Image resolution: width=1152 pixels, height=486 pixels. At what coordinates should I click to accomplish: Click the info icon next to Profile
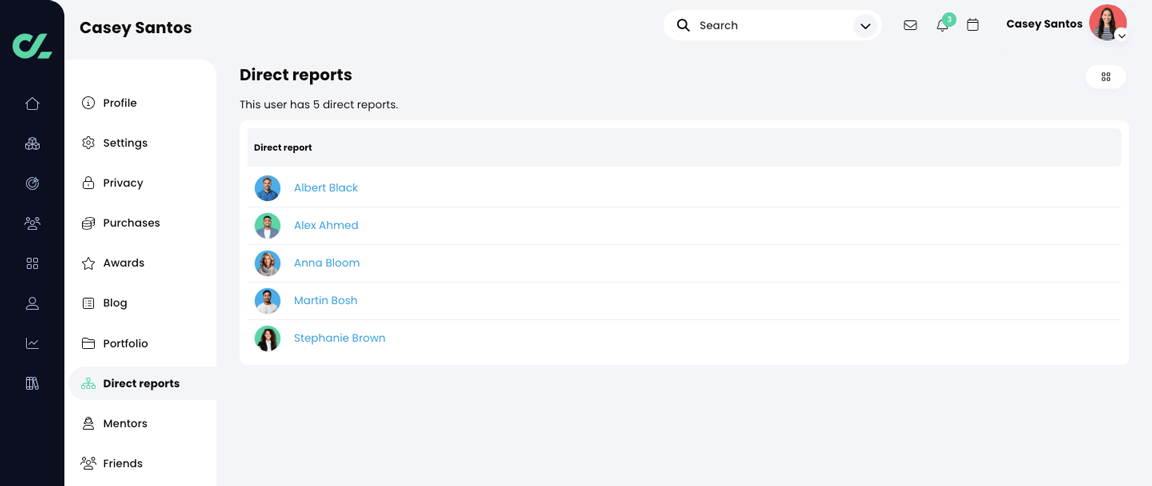[88, 103]
